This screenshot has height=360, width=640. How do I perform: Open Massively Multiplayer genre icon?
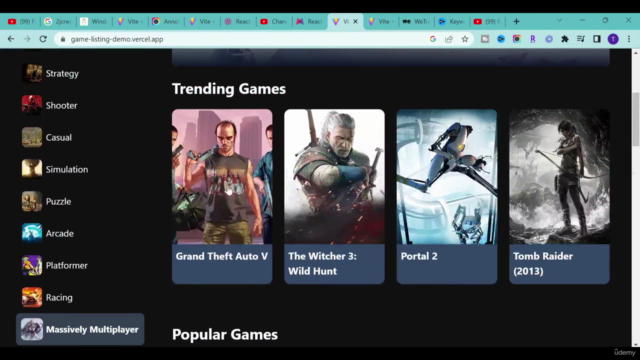tap(32, 329)
